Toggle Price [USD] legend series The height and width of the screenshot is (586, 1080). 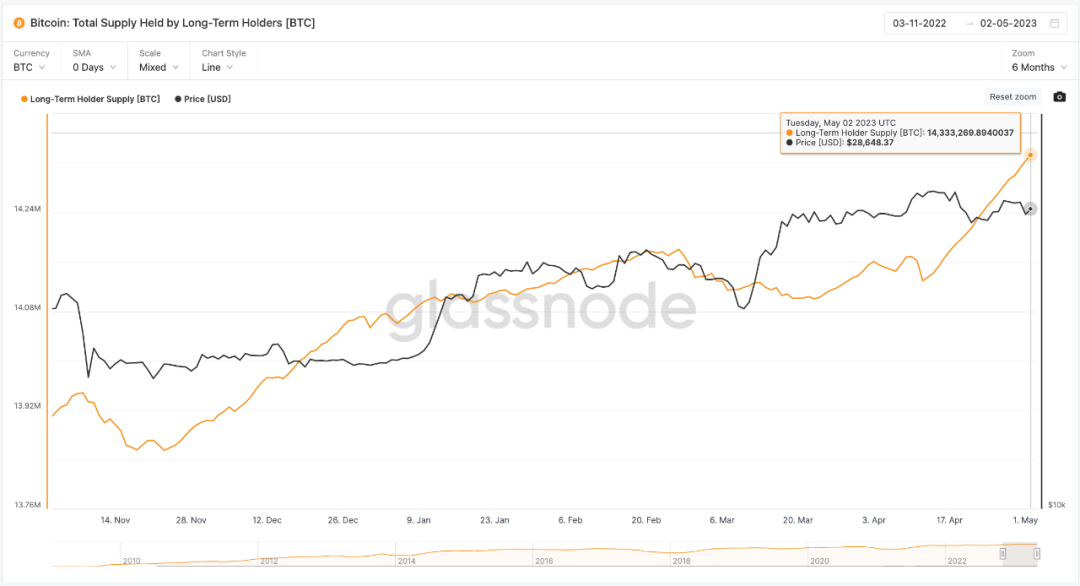click(x=203, y=99)
